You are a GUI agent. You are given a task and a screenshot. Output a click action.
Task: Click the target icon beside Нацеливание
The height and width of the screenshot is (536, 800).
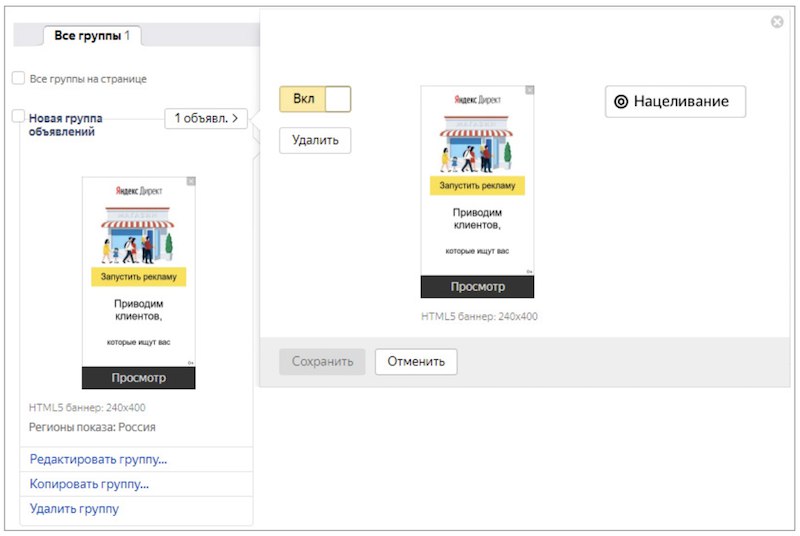620,101
